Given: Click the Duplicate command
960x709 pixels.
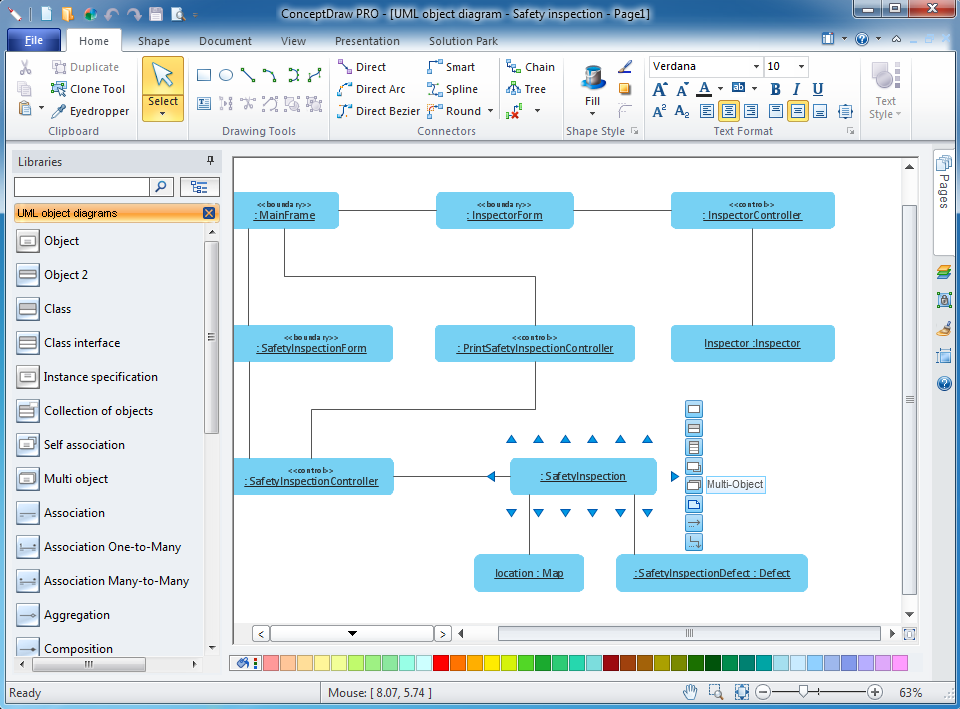Looking at the screenshot, I should point(85,67).
